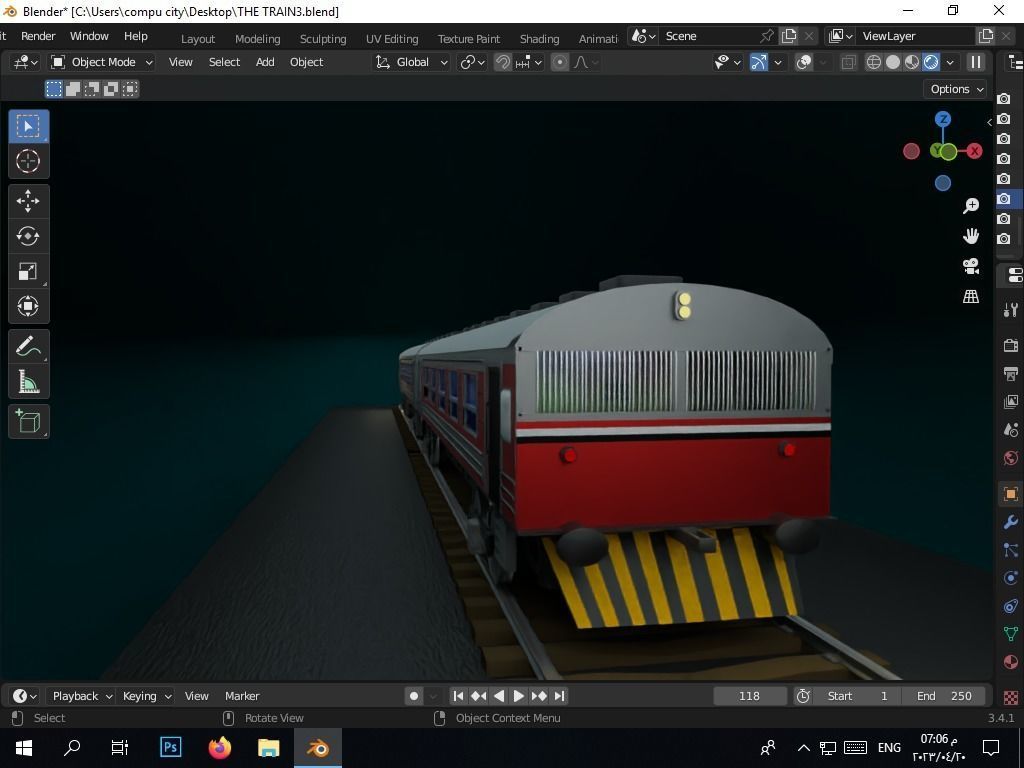The width and height of the screenshot is (1024, 768).
Task: Toggle auto keying record button
Action: click(413, 696)
